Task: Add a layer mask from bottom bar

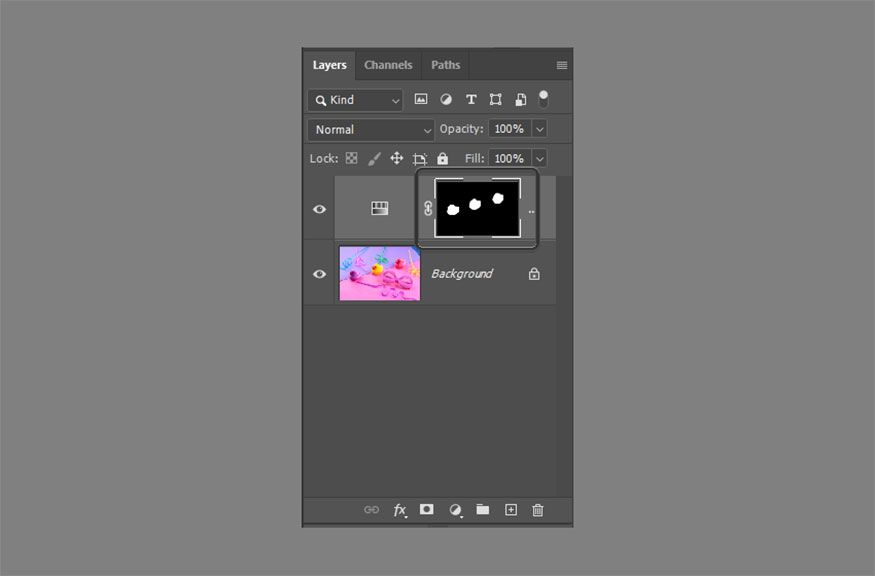Action: pyautogui.click(x=427, y=510)
